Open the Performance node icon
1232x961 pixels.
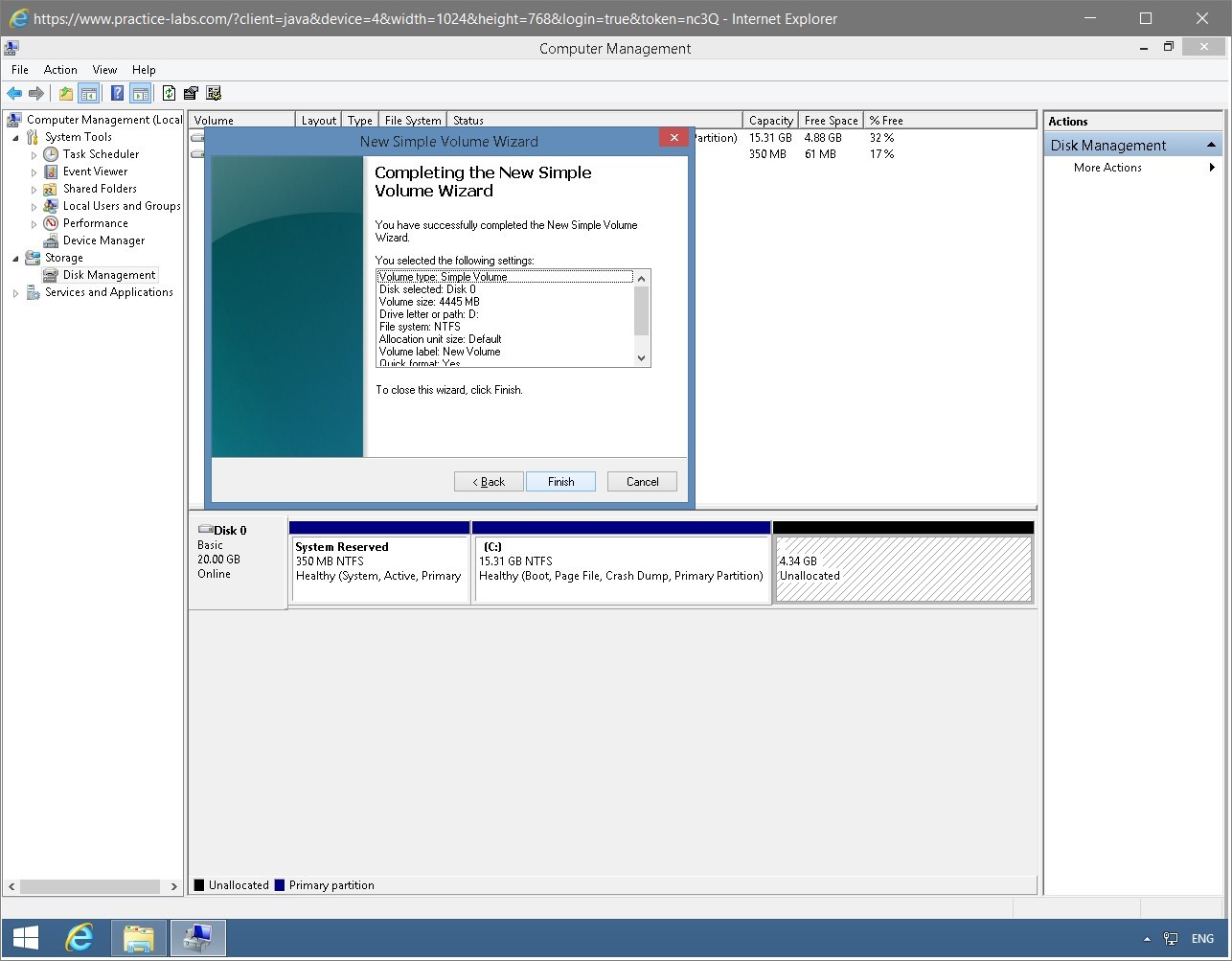[x=50, y=223]
